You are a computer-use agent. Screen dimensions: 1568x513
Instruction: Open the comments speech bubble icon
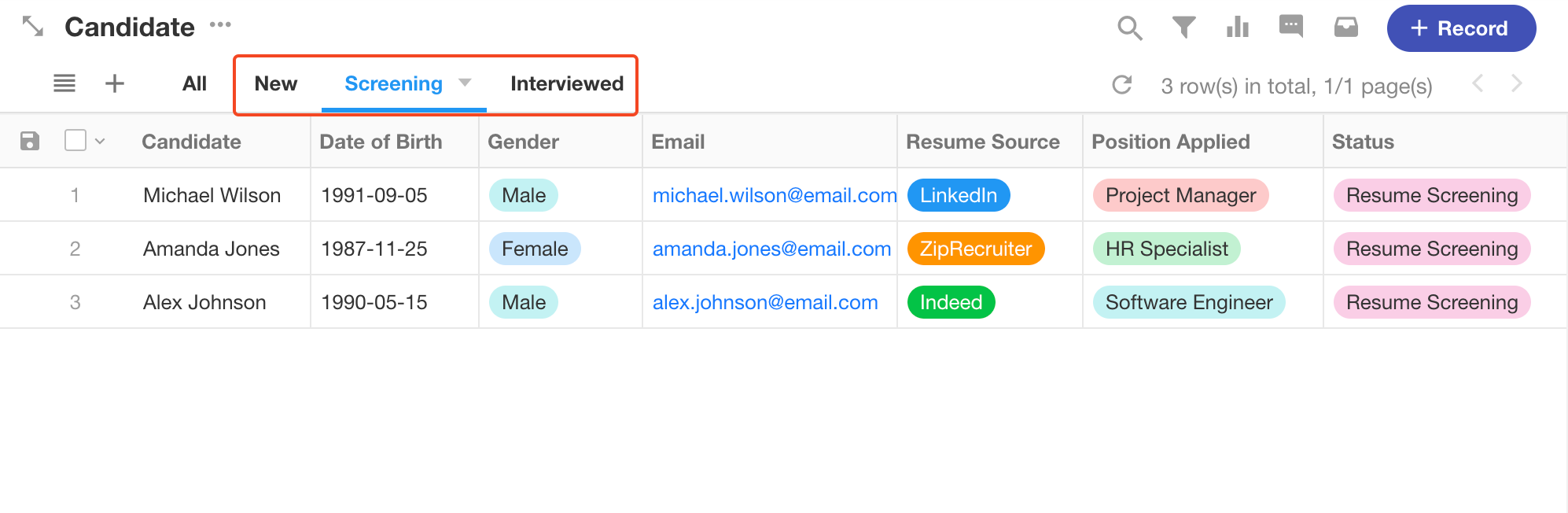pos(1291,27)
